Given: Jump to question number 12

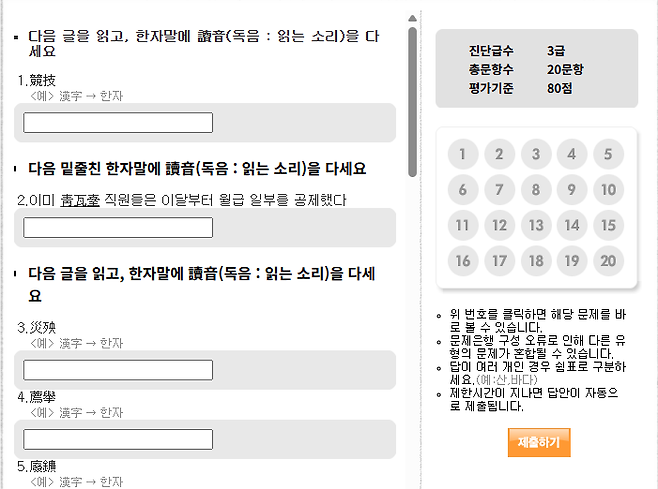Looking at the screenshot, I should point(499,226).
